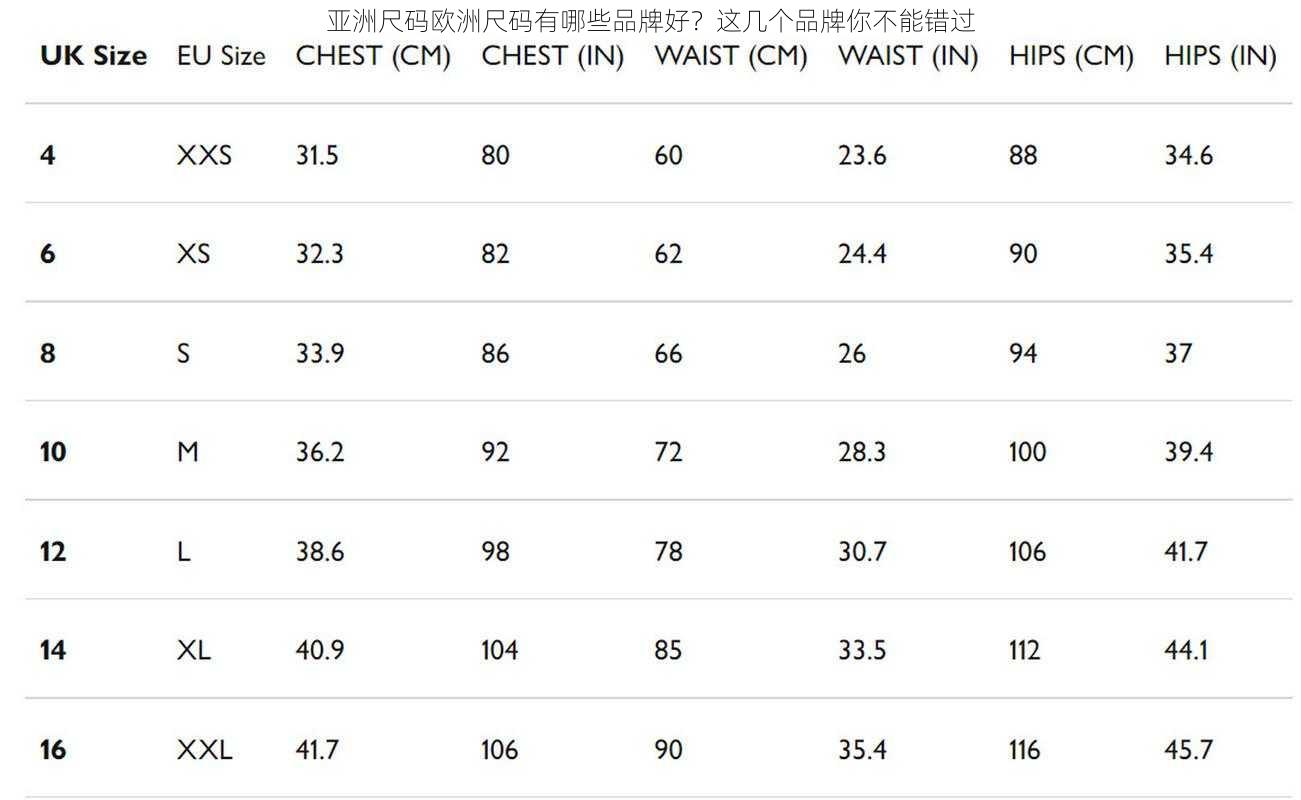Select the CHEST (IN) column header
Screen dimensions: 1301x800
[x=552, y=56]
